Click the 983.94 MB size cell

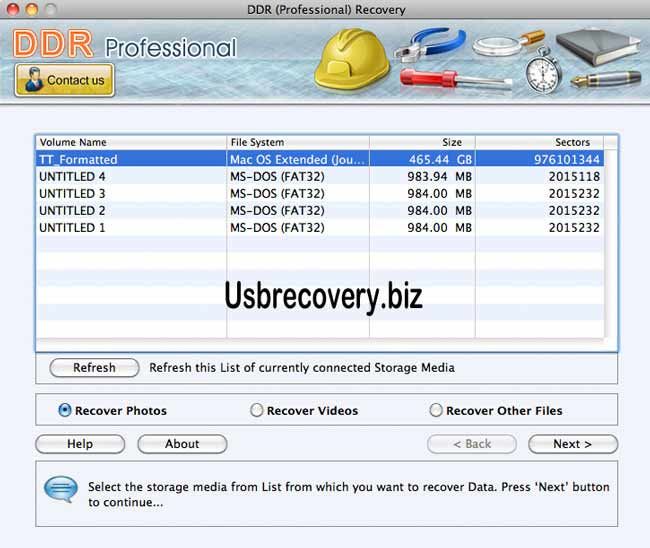pyautogui.click(x=422, y=177)
